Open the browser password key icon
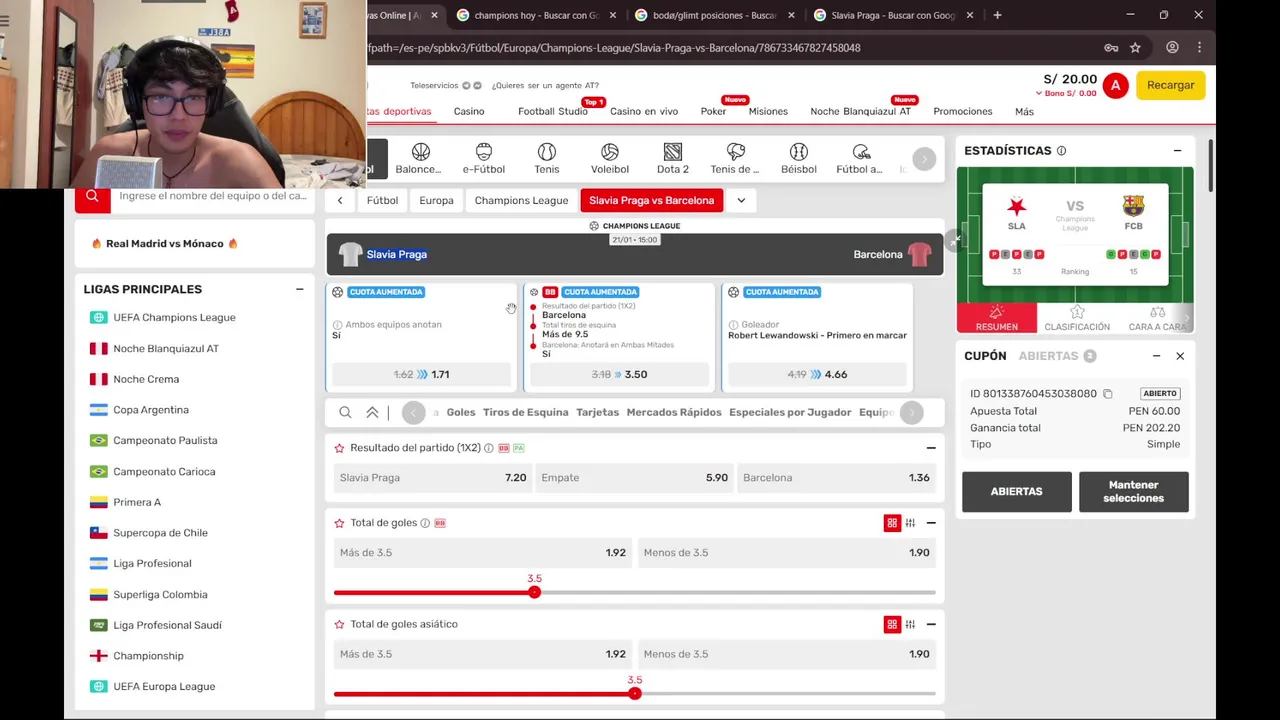1280x720 pixels. click(x=1111, y=47)
